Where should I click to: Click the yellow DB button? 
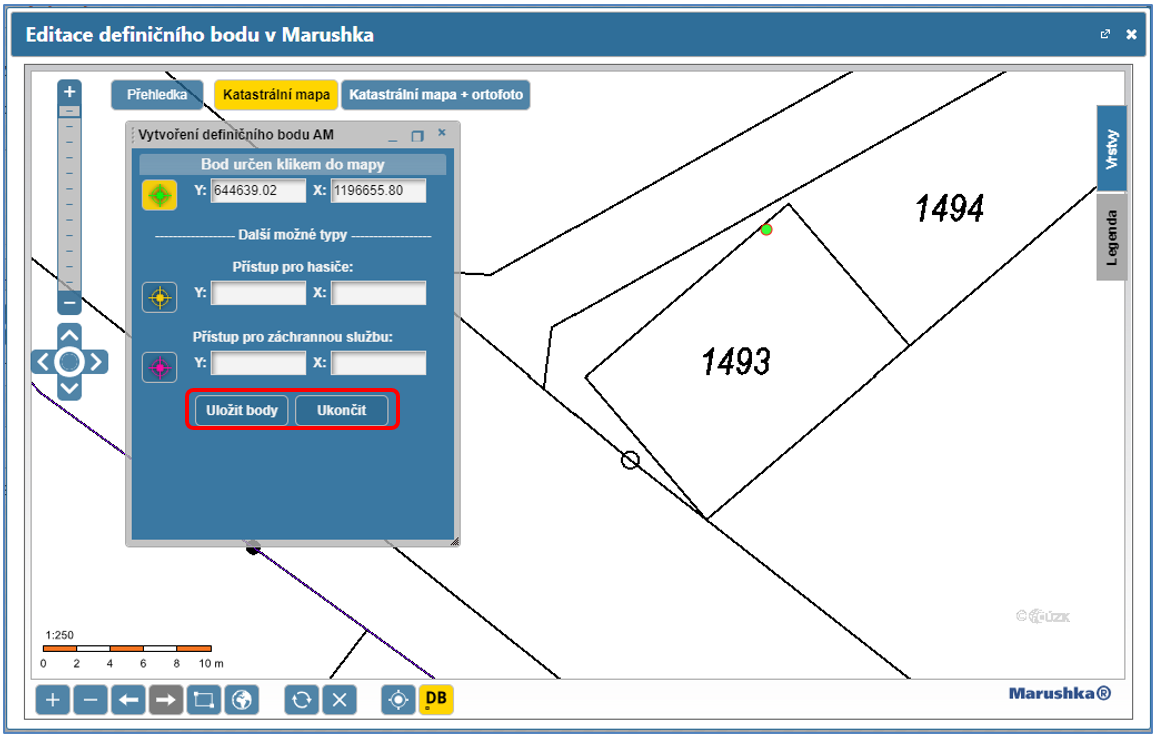click(x=436, y=700)
